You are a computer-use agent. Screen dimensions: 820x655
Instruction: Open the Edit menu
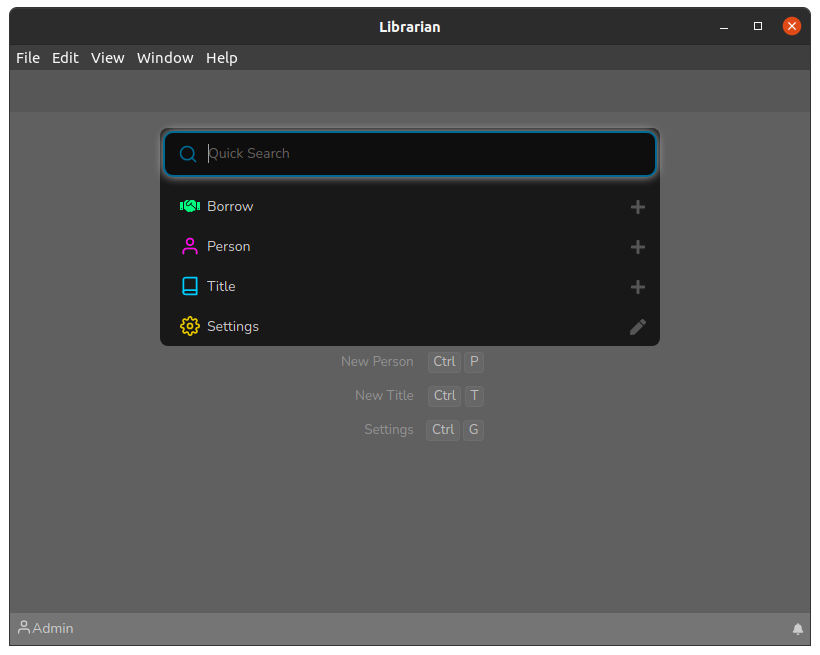pos(65,58)
